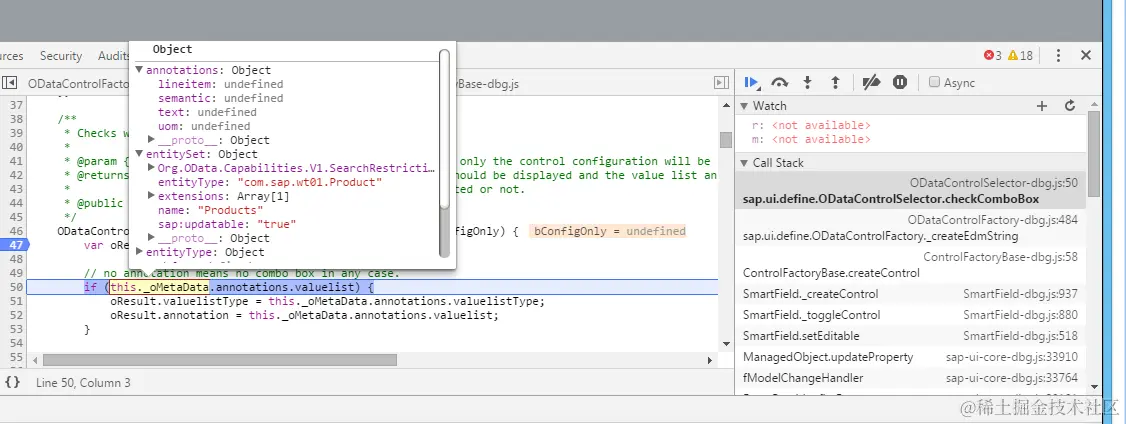Click name: "Products" property in popup
1126x424 pixels.
tap(211, 210)
